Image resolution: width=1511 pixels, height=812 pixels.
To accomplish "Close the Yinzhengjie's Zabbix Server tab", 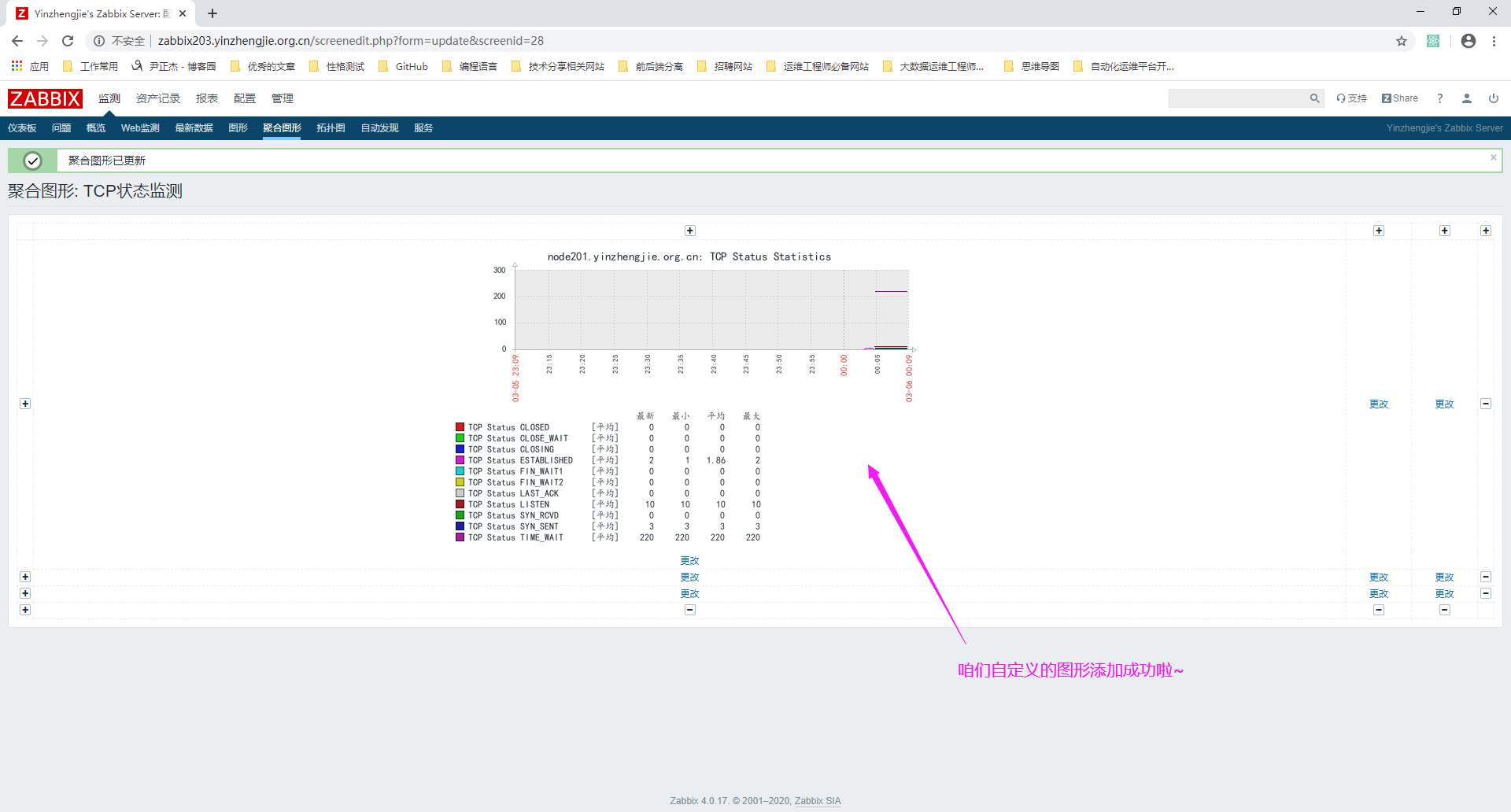I will [x=183, y=13].
